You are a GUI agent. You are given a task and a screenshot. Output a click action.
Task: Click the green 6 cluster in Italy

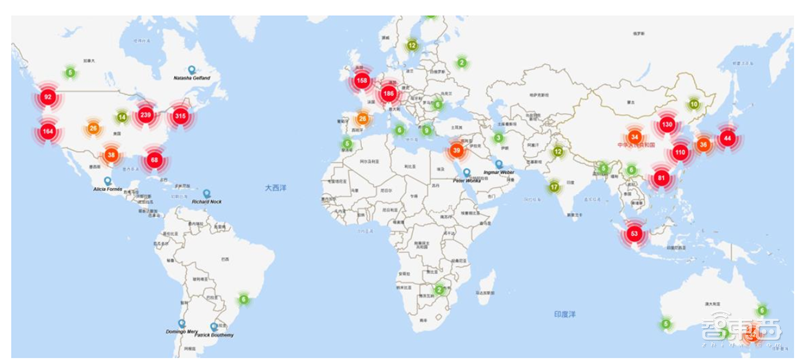399,130
